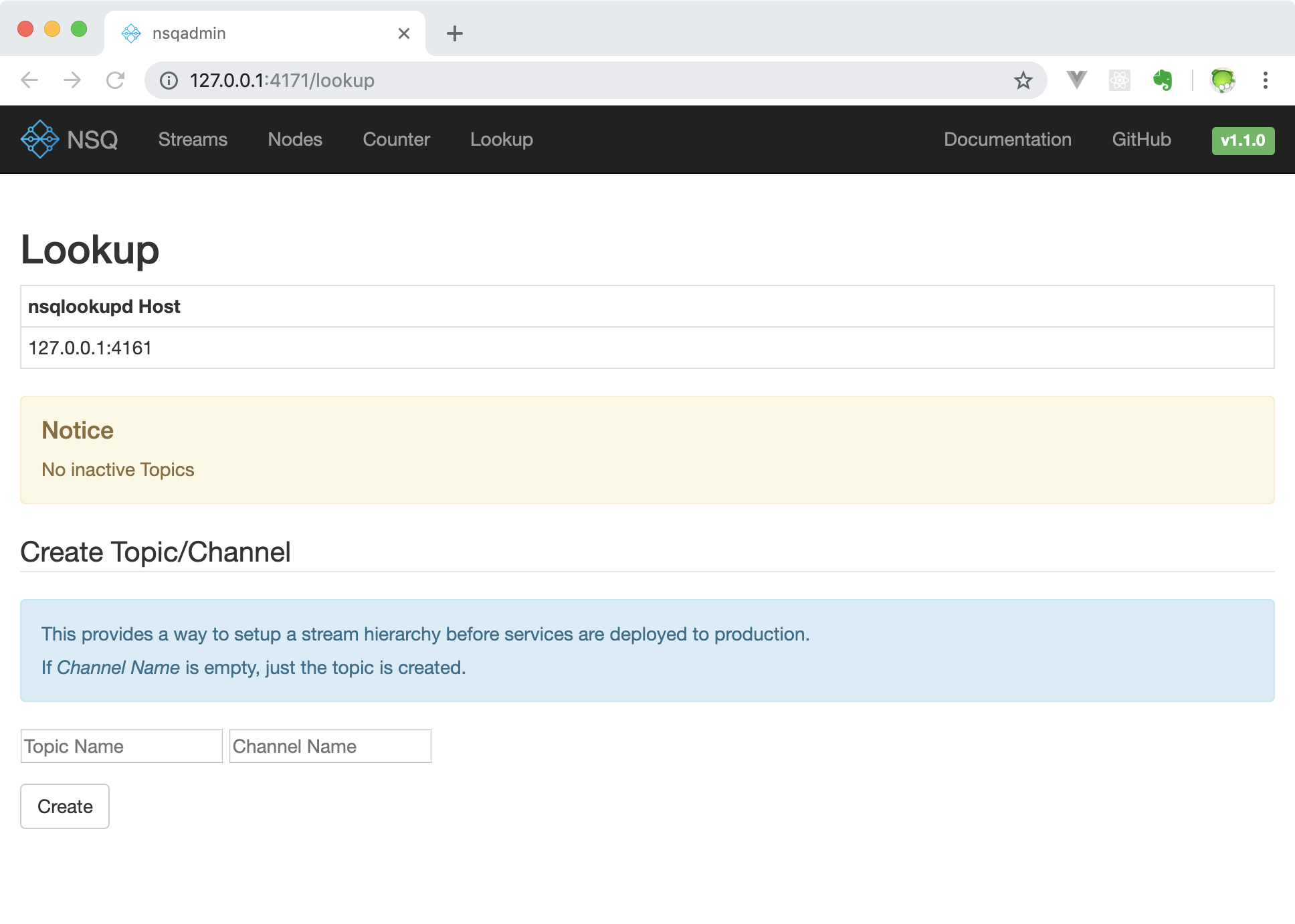
Task: Reload the page
Action: (116, 80)
